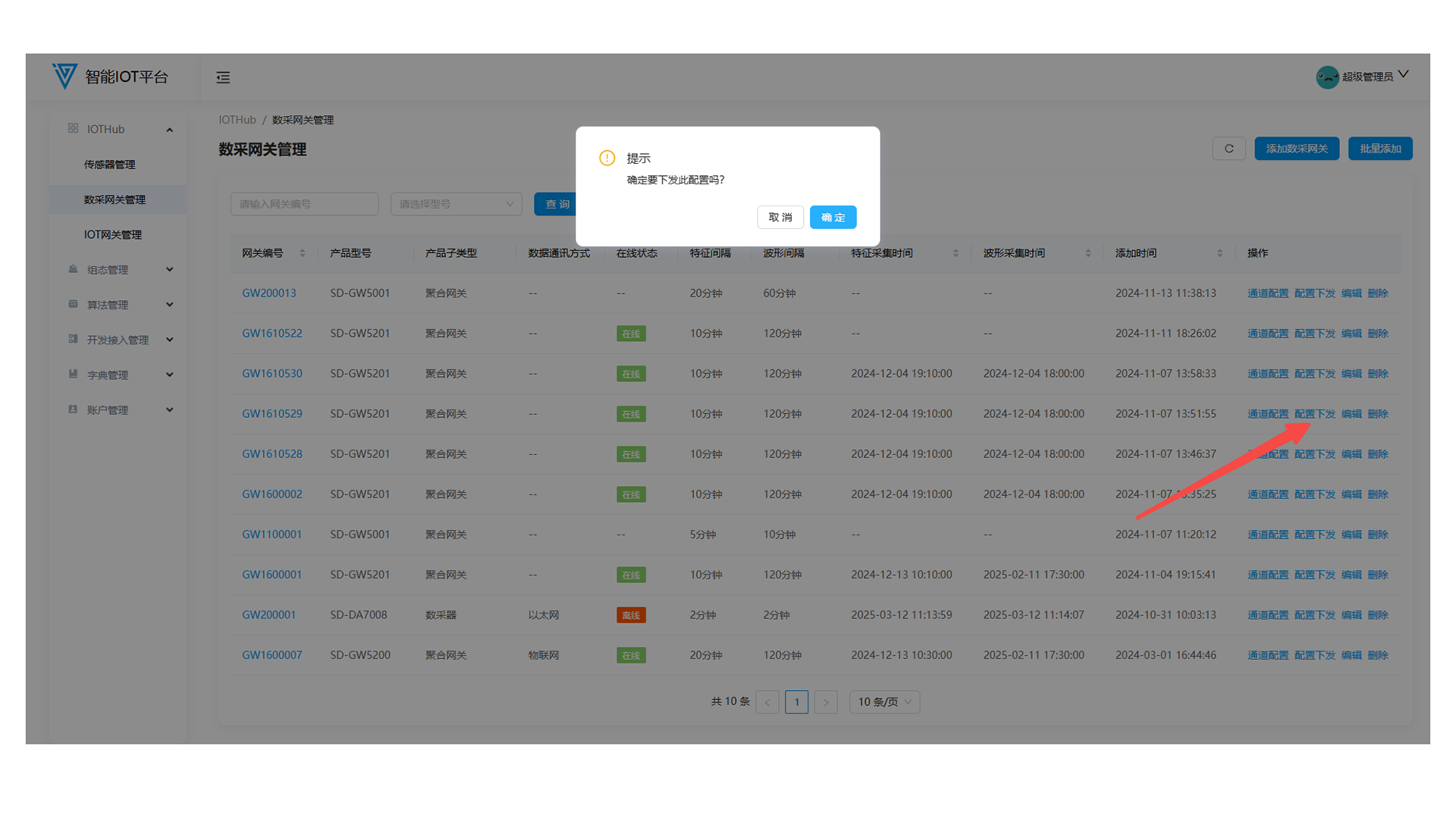Click 在线 status tag of GW1610522
Viewport: 1456px width, 819px height.
[631, 334]
